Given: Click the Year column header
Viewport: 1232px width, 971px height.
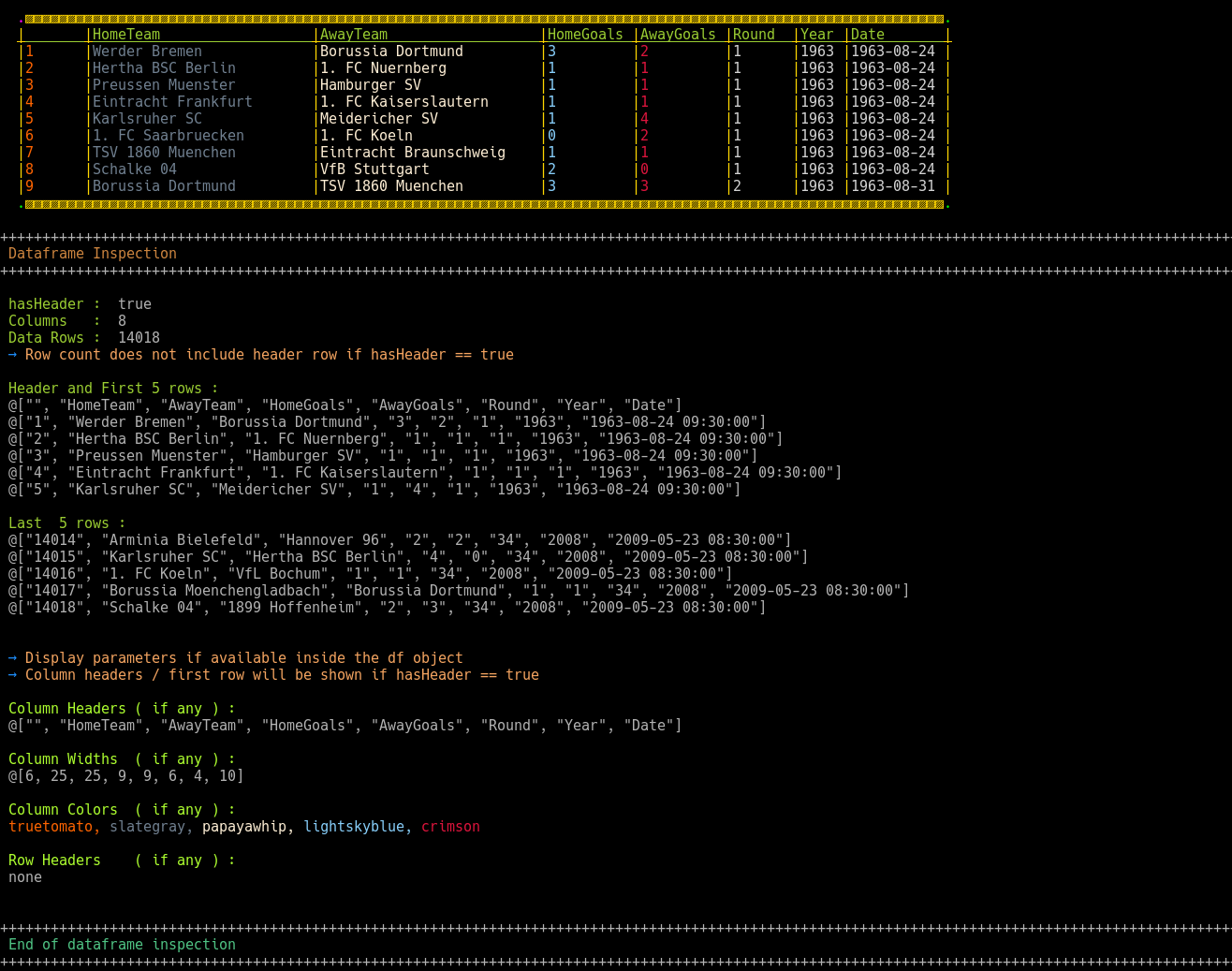Looking at the screenshot, I should (817, 35).
